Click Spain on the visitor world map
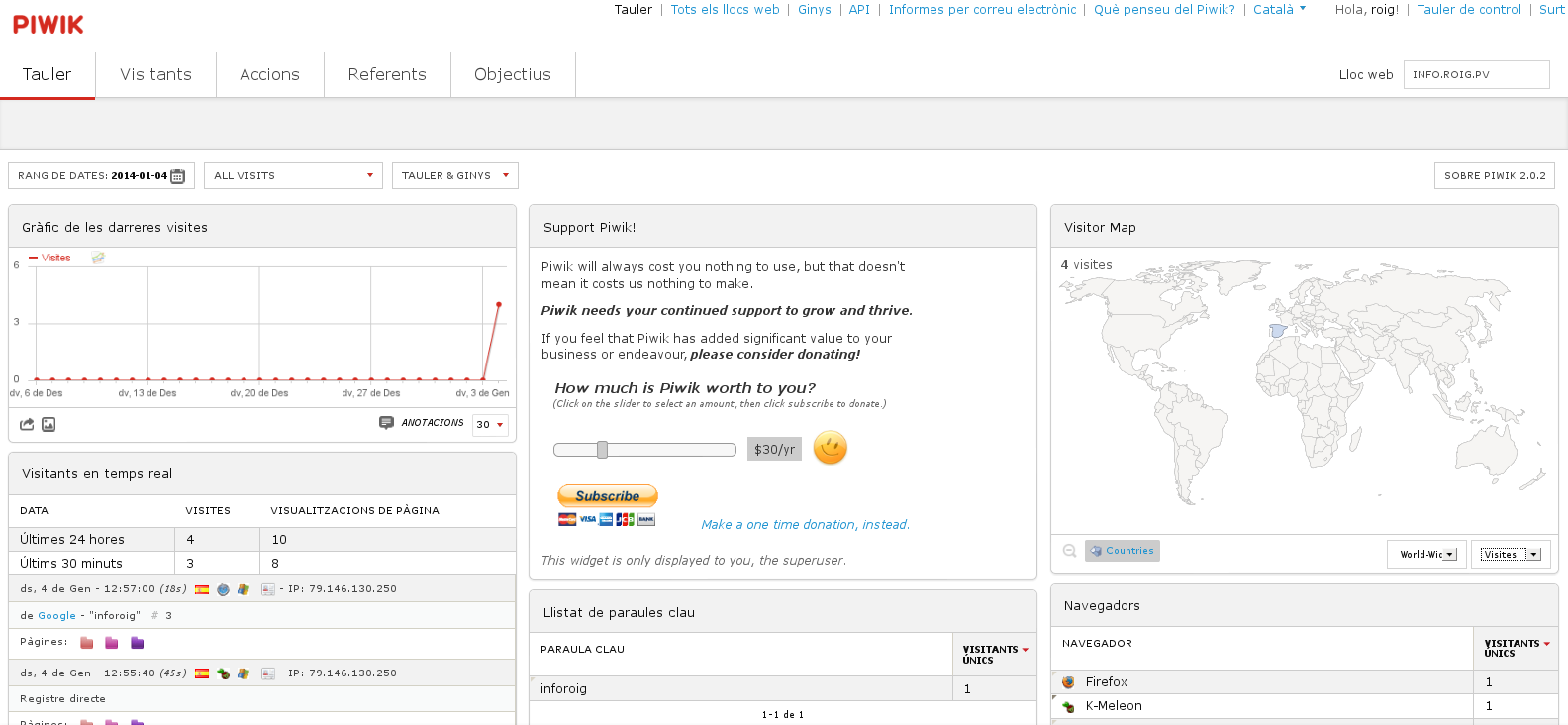Image resolution: width=1568 pixels, height=725 pixels. click(x=1278, y=331)
